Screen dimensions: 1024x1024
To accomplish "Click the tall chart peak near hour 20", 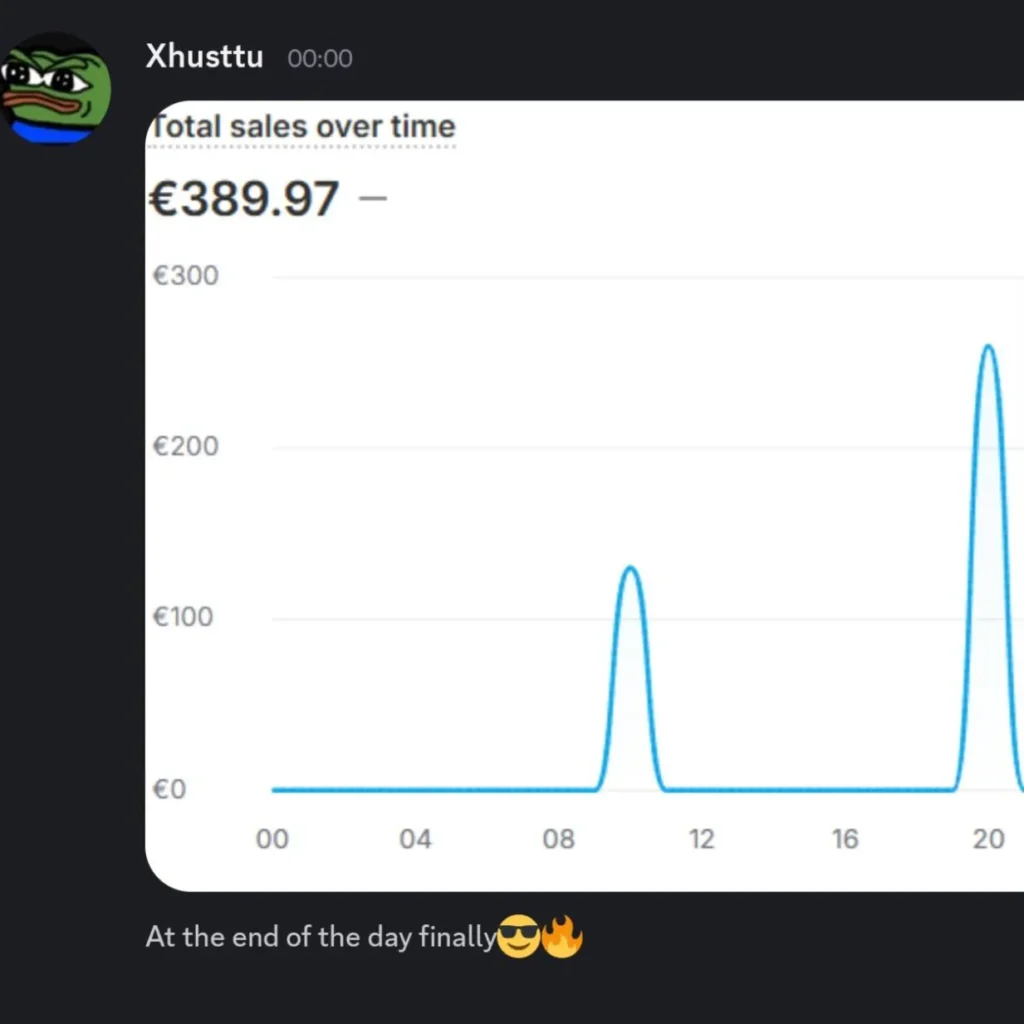I will 988,348.
